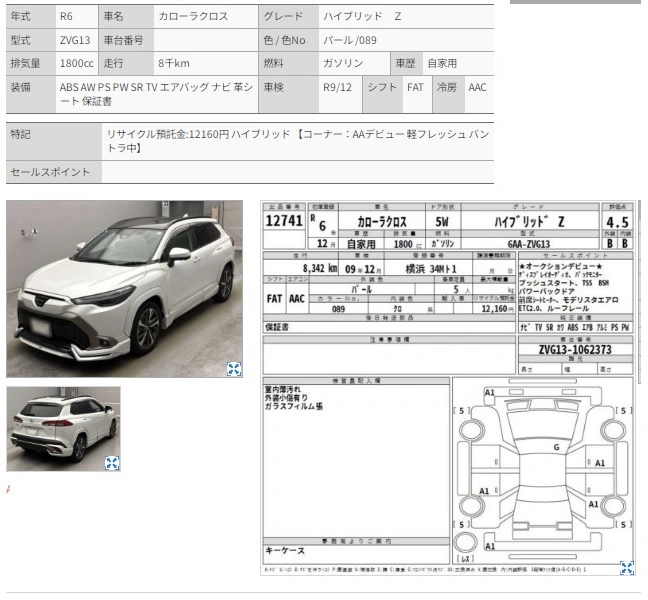Click the inspector note 室内薄汚れ
This screenshot has height=600, width=648.
(283, 389)
